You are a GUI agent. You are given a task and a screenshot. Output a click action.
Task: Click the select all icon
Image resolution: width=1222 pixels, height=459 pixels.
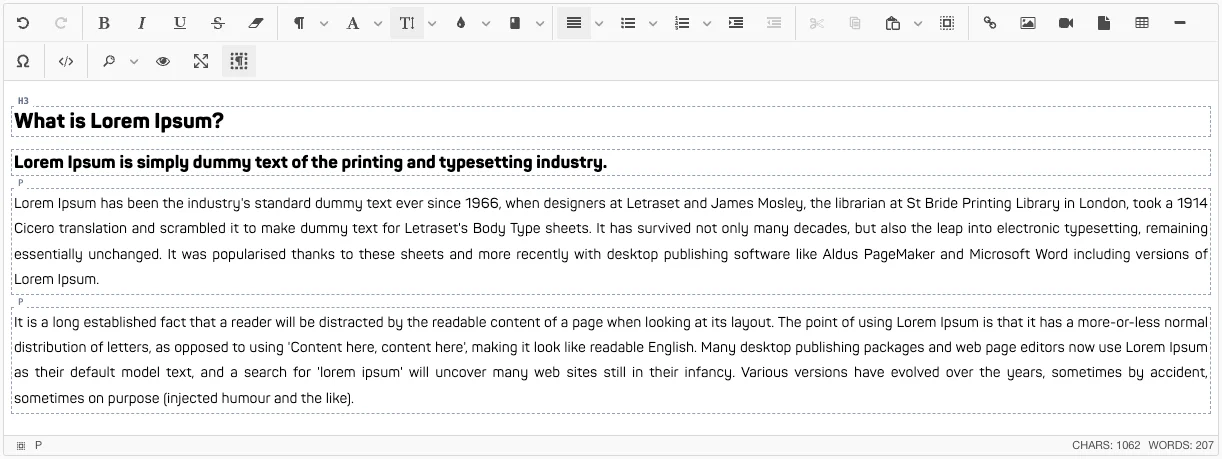click(947, 23)
